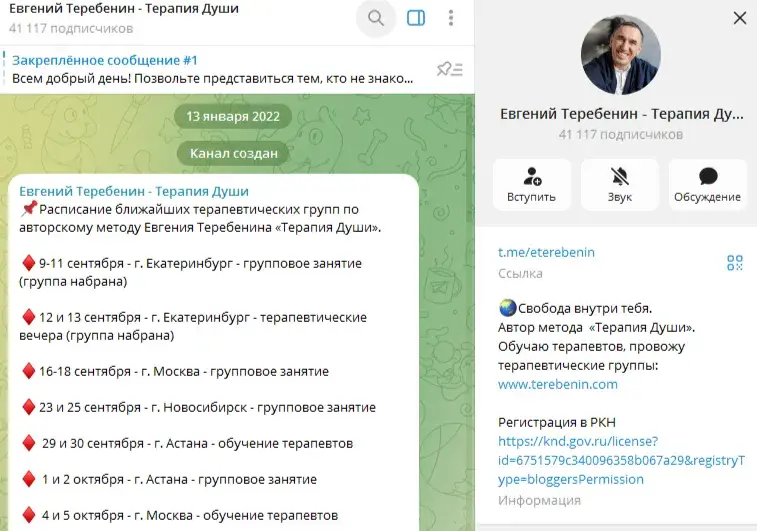Click the 23 и 25 сентября Новосибирск line
Screen dimensions: 757x531
click(198, 407)
